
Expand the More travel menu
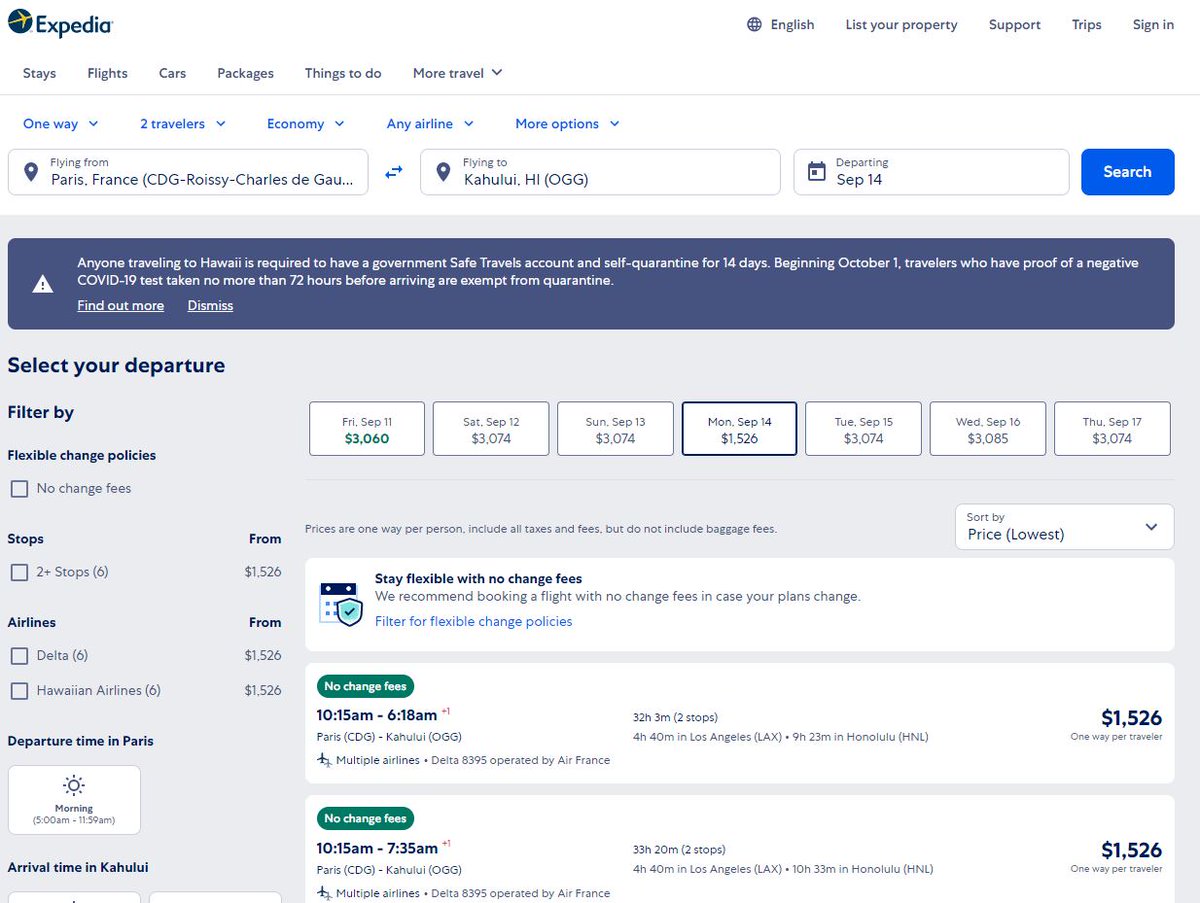pos(458,73)
